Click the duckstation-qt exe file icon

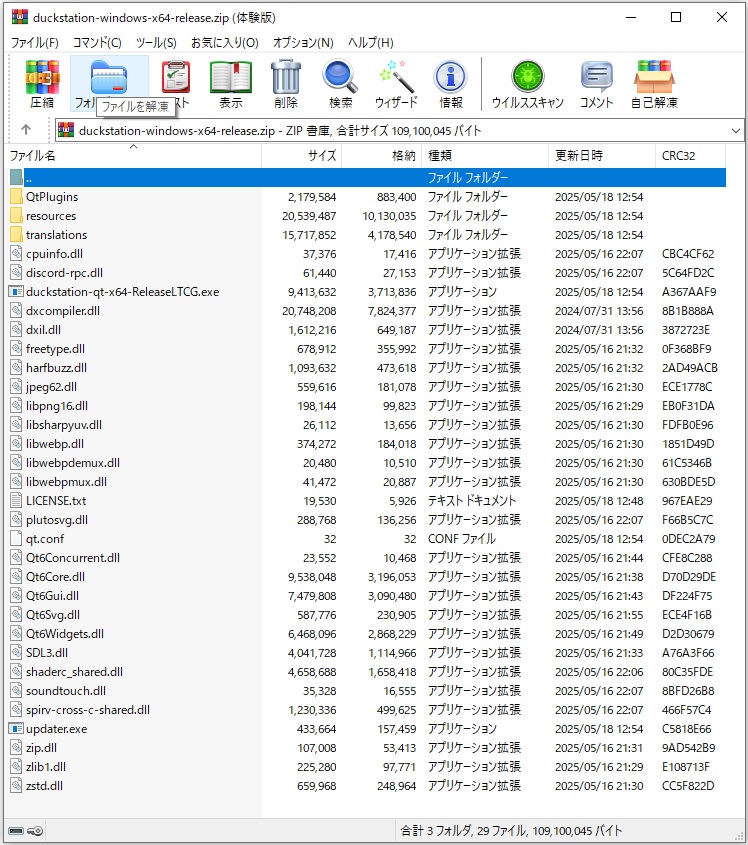pos(16,292)
